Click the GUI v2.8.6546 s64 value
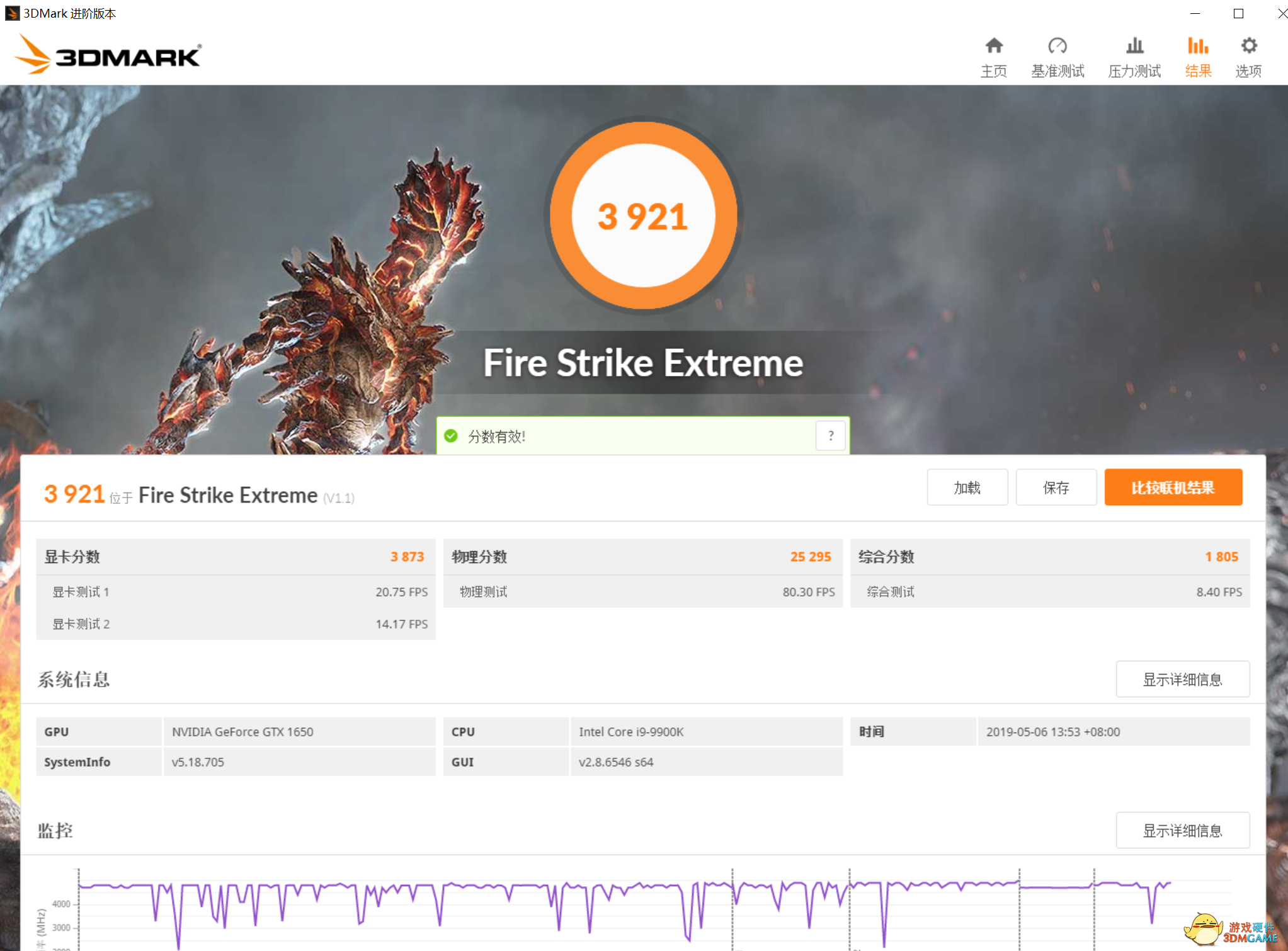The height and width of the screenshot is (951, 1288). (616, 762)
